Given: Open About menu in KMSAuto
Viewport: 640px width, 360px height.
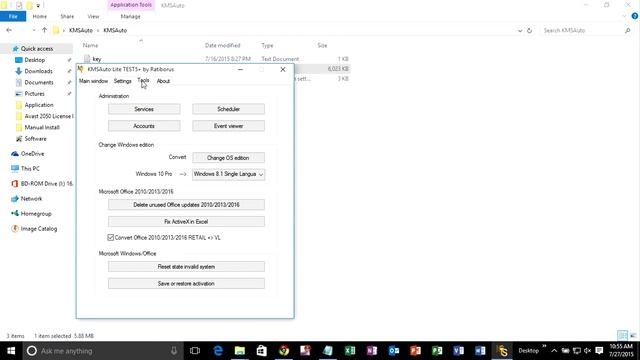Looking at the screenshot, I should 163,81.
